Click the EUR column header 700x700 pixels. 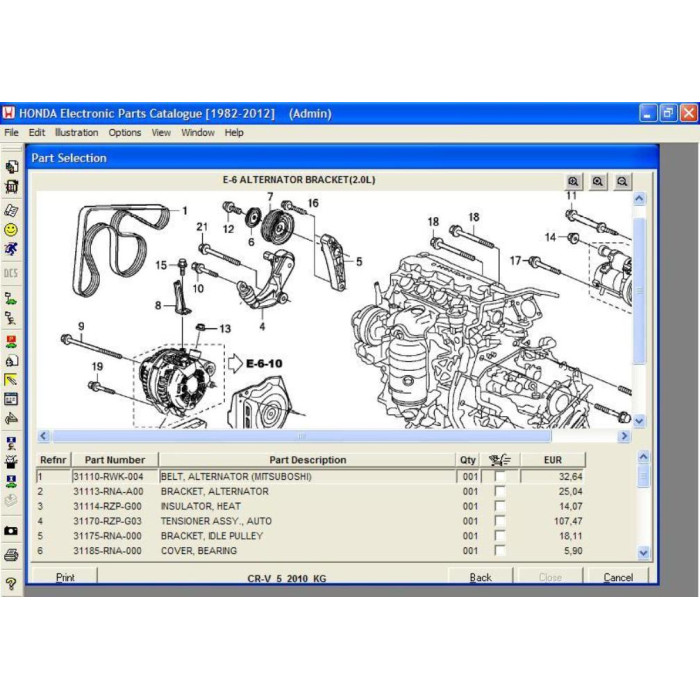tap(553, 460)
